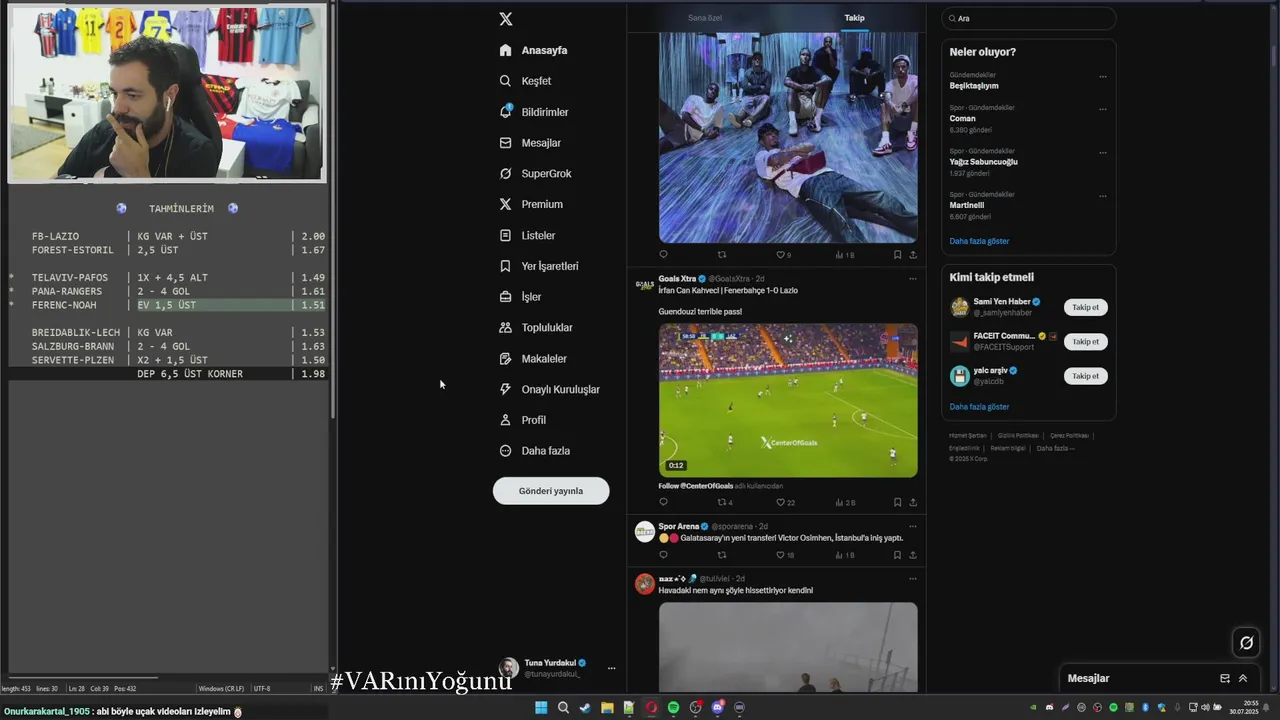Bookmark the Goals Xtra tweet
Viewport: 1280px width, 720px height.
[x=897, y=502]
